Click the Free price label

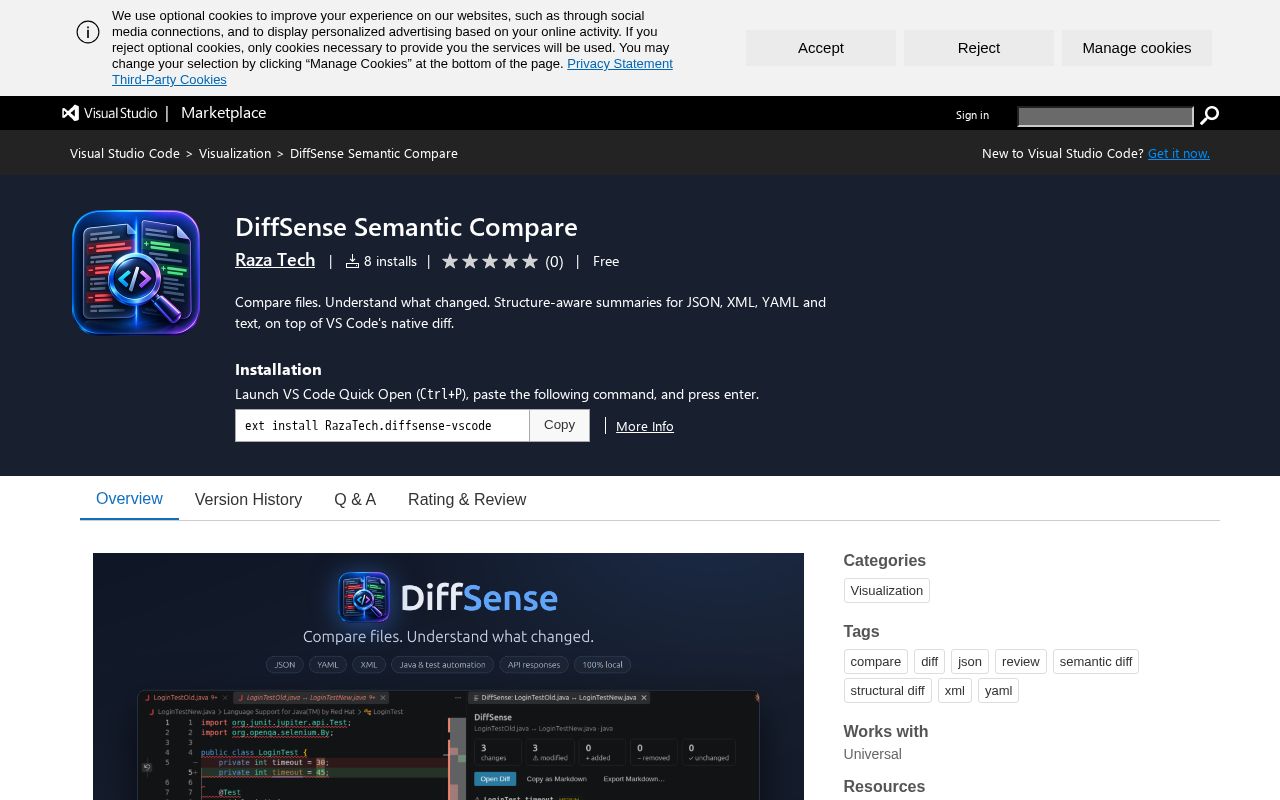pos(606,261)
